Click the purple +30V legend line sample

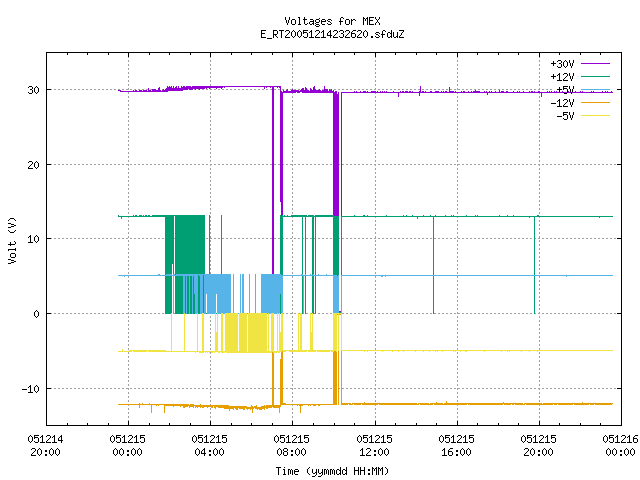click(x=595, y=64)
